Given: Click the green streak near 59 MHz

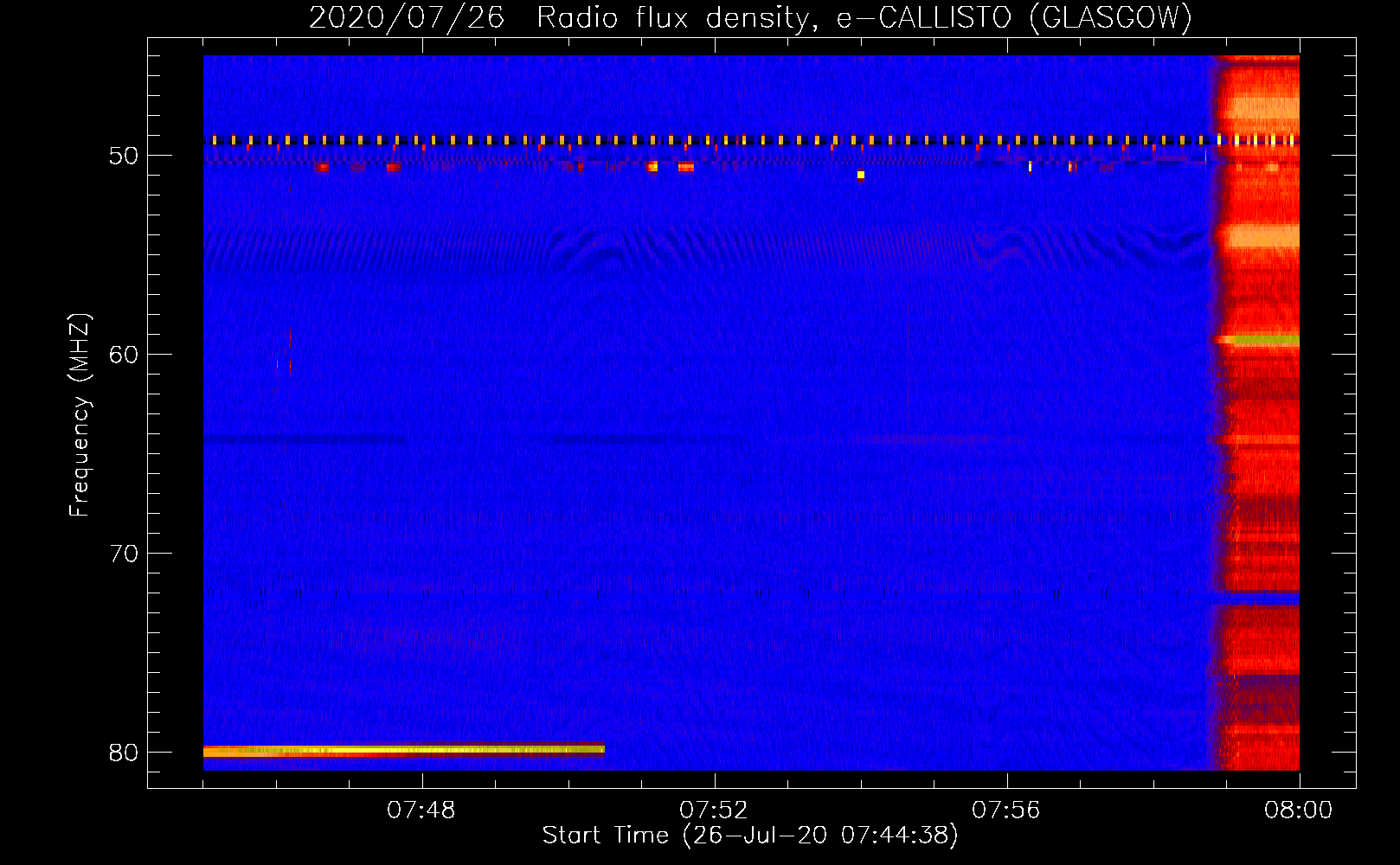Looking at the screenshot, I should point(1266,341).
